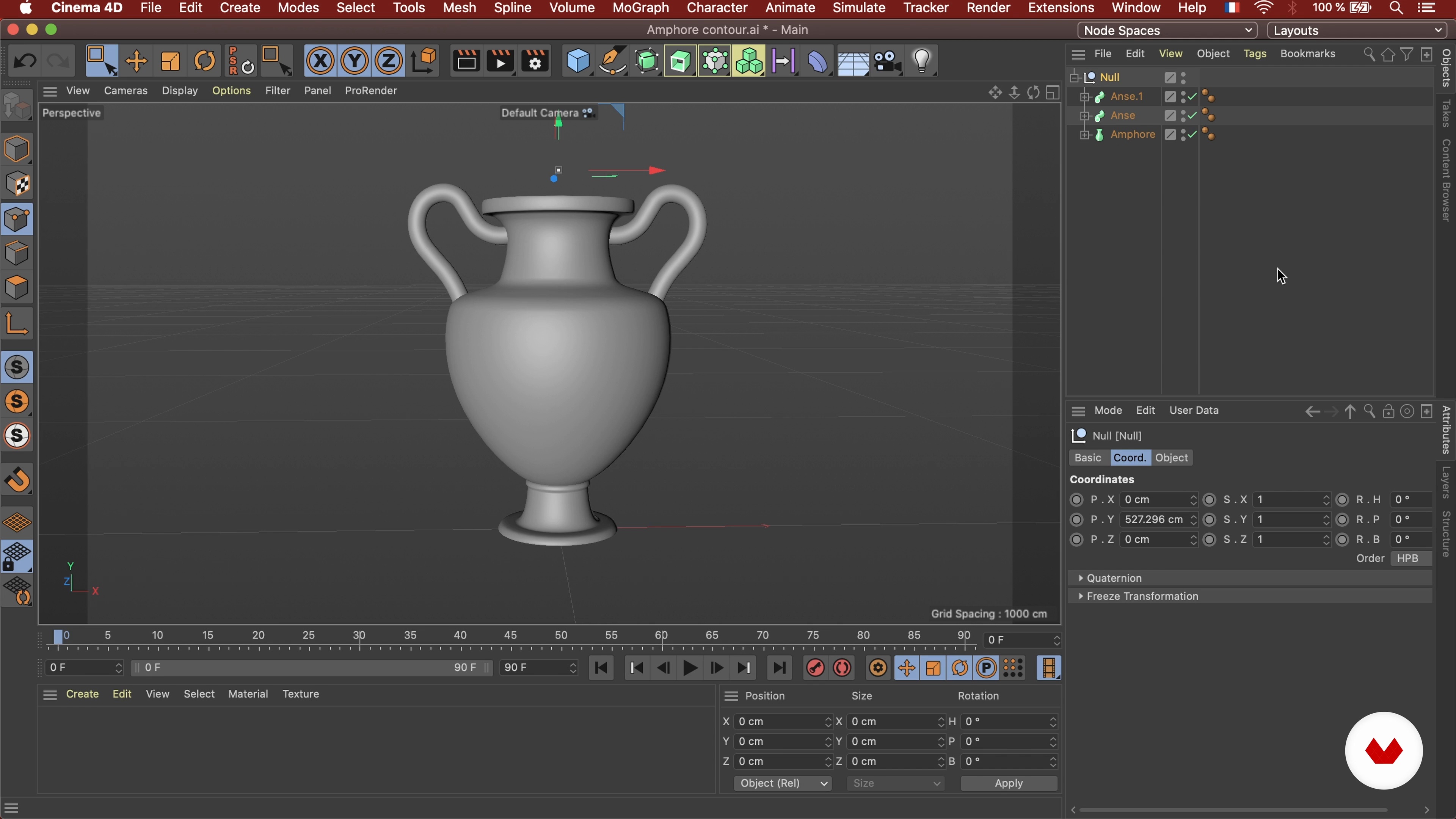Toggle Position keyframe recording
This screenshot has height=819, width=1456.
[x=906, y=668]
